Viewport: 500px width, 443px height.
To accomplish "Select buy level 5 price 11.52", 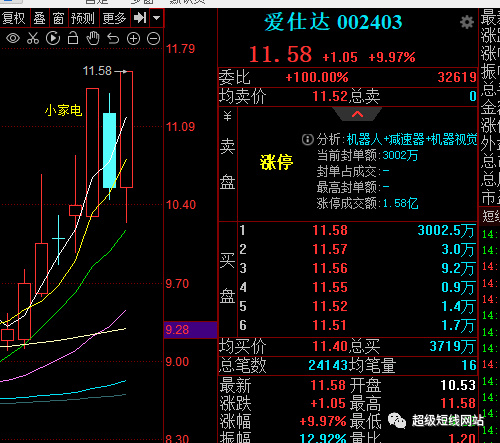I will (330, 306).
